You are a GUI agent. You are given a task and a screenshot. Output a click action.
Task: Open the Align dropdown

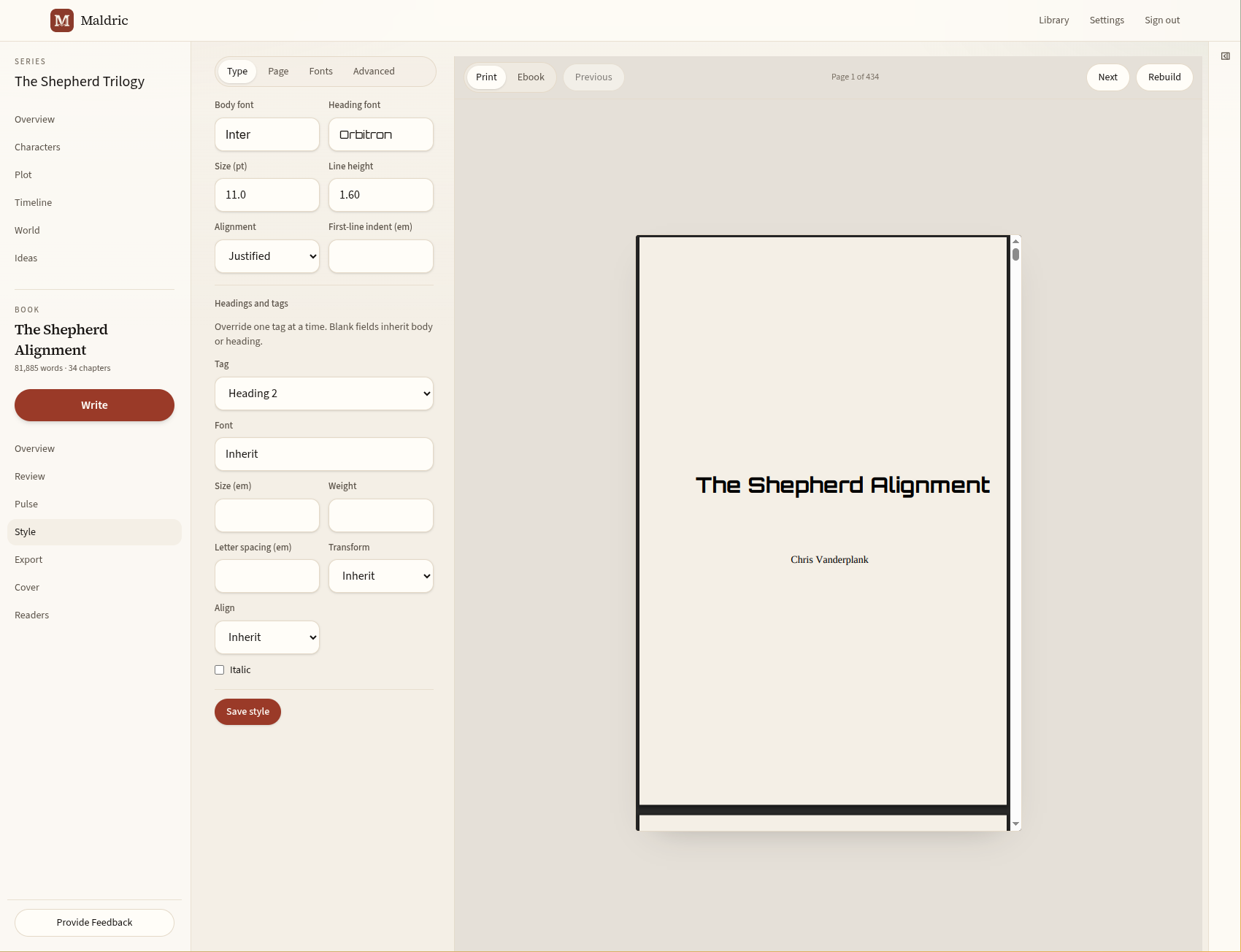[267, 637]
